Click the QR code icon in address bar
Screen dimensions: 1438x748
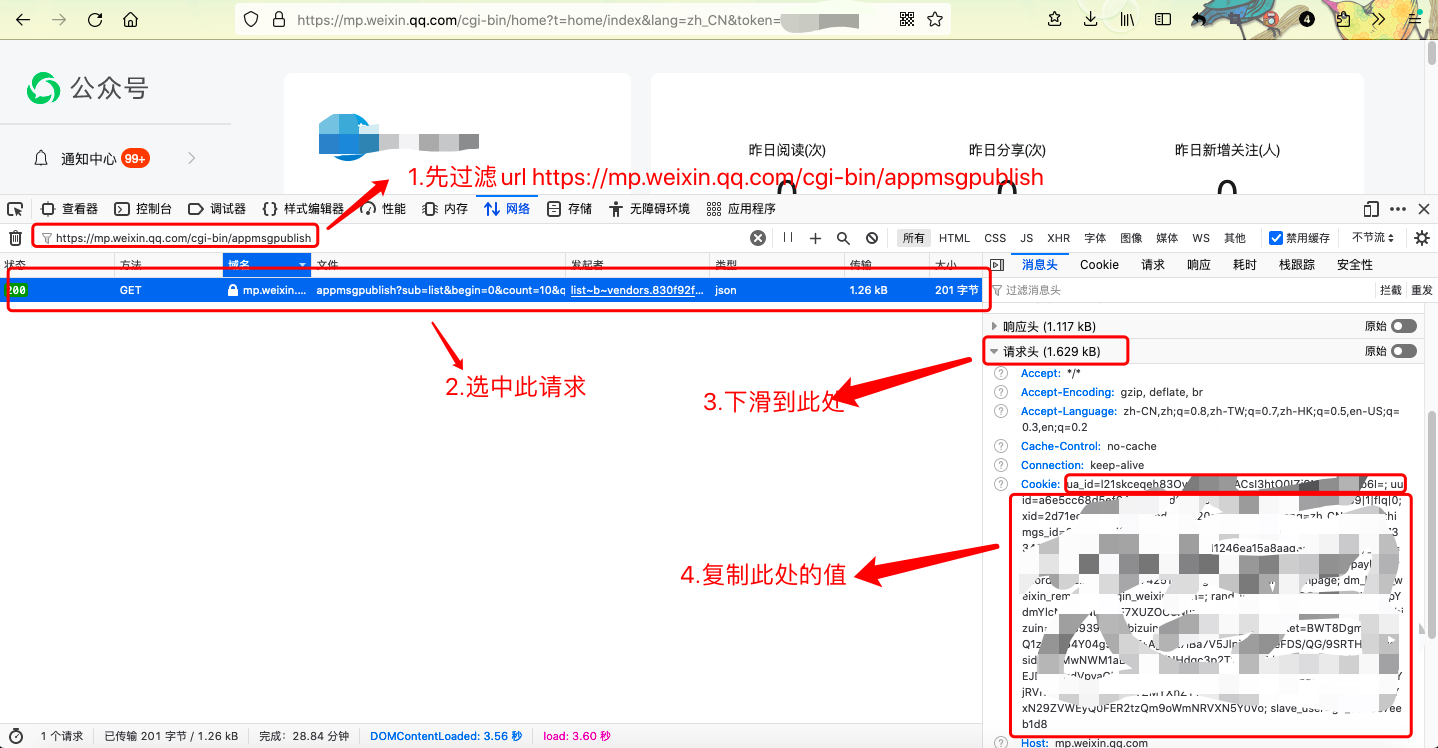tap(907, 19)
